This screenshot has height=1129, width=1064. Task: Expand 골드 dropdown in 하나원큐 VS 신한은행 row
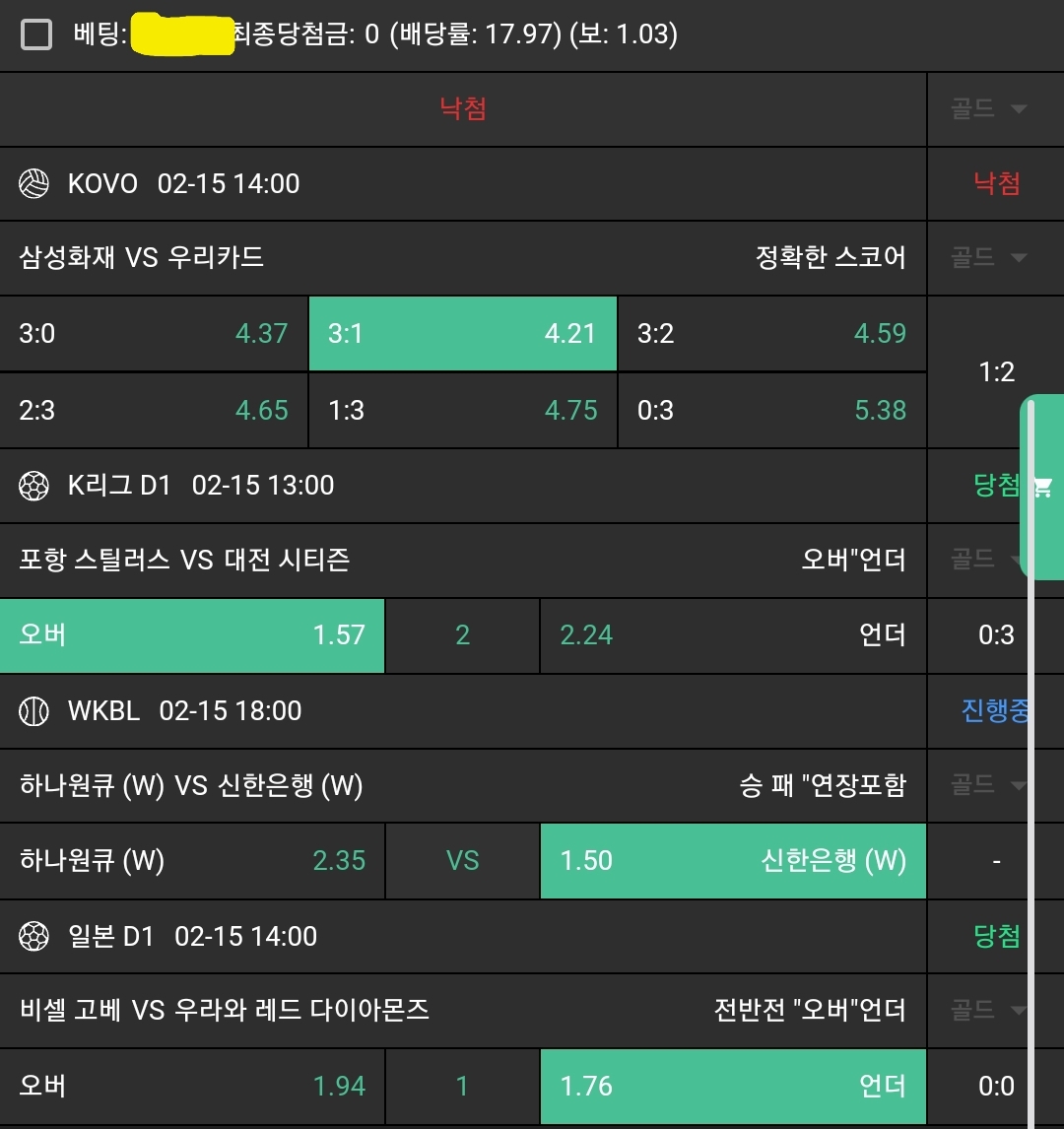pyautogui.click(x=988, y=785)
